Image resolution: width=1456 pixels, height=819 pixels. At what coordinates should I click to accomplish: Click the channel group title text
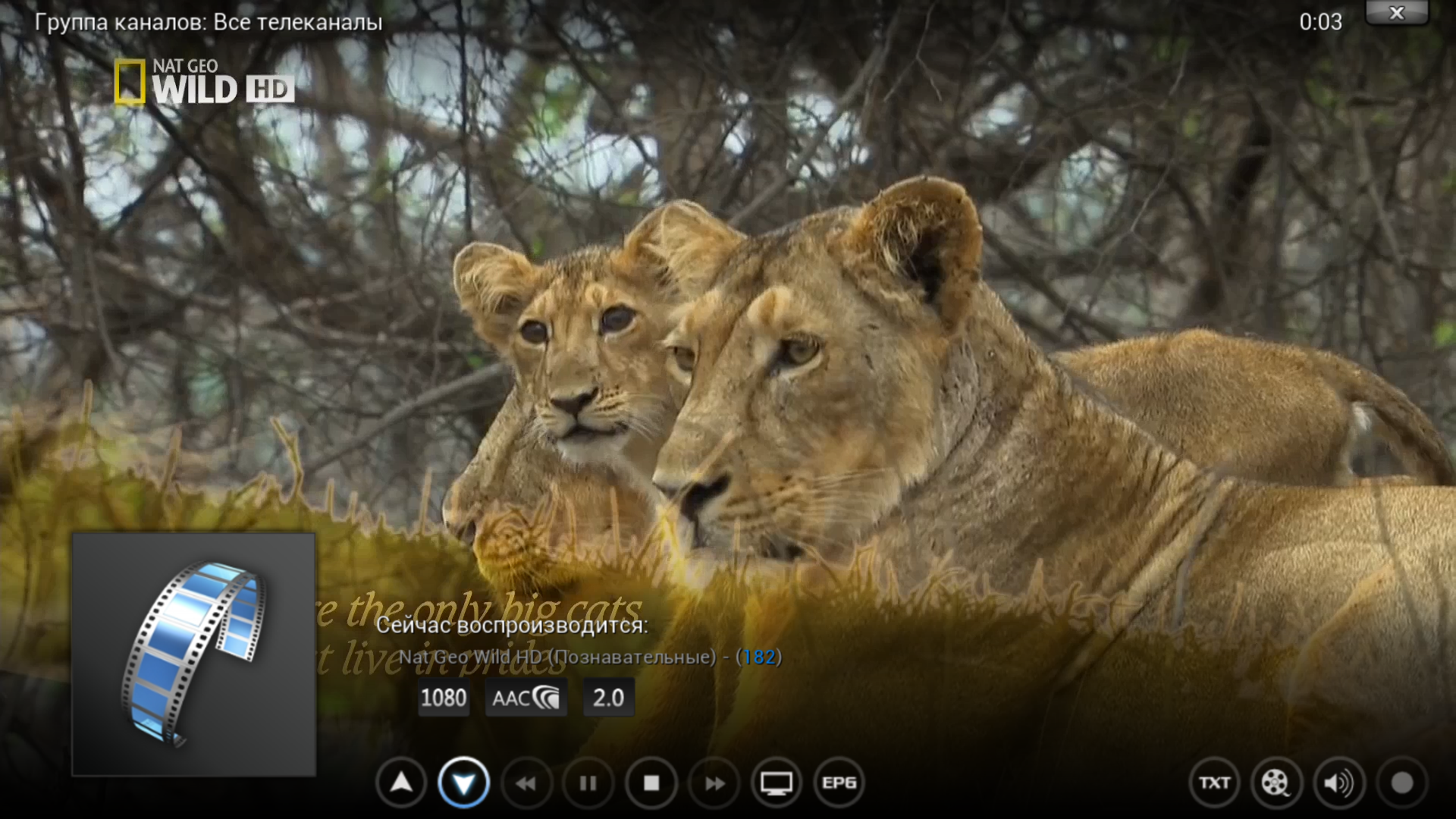coord(208,23)
